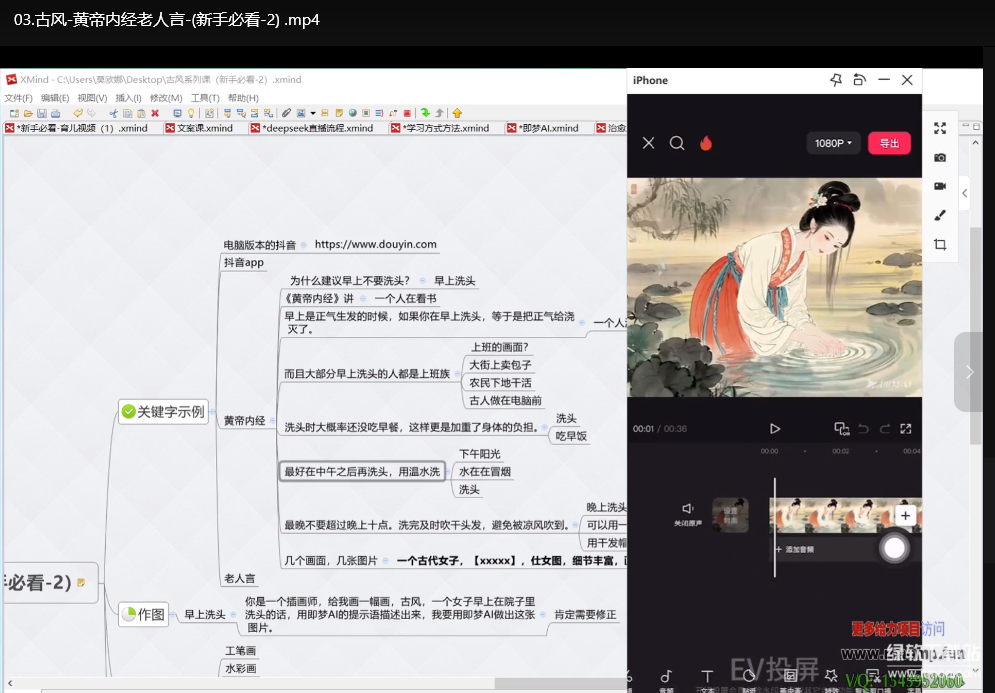Mute original sound via speaker icon
Viewport: 995px width, 693px height.
687,509
